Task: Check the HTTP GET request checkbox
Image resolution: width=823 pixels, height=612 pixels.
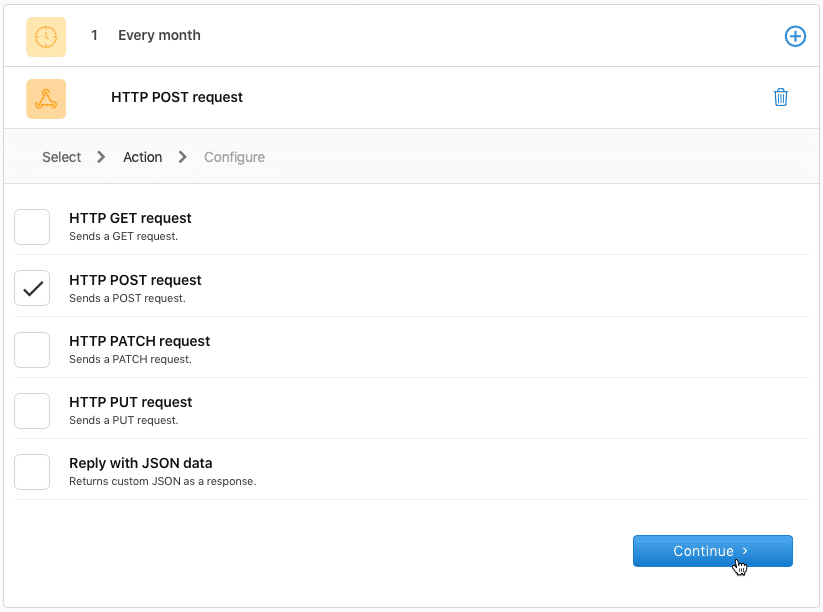Action: [32, 227]
